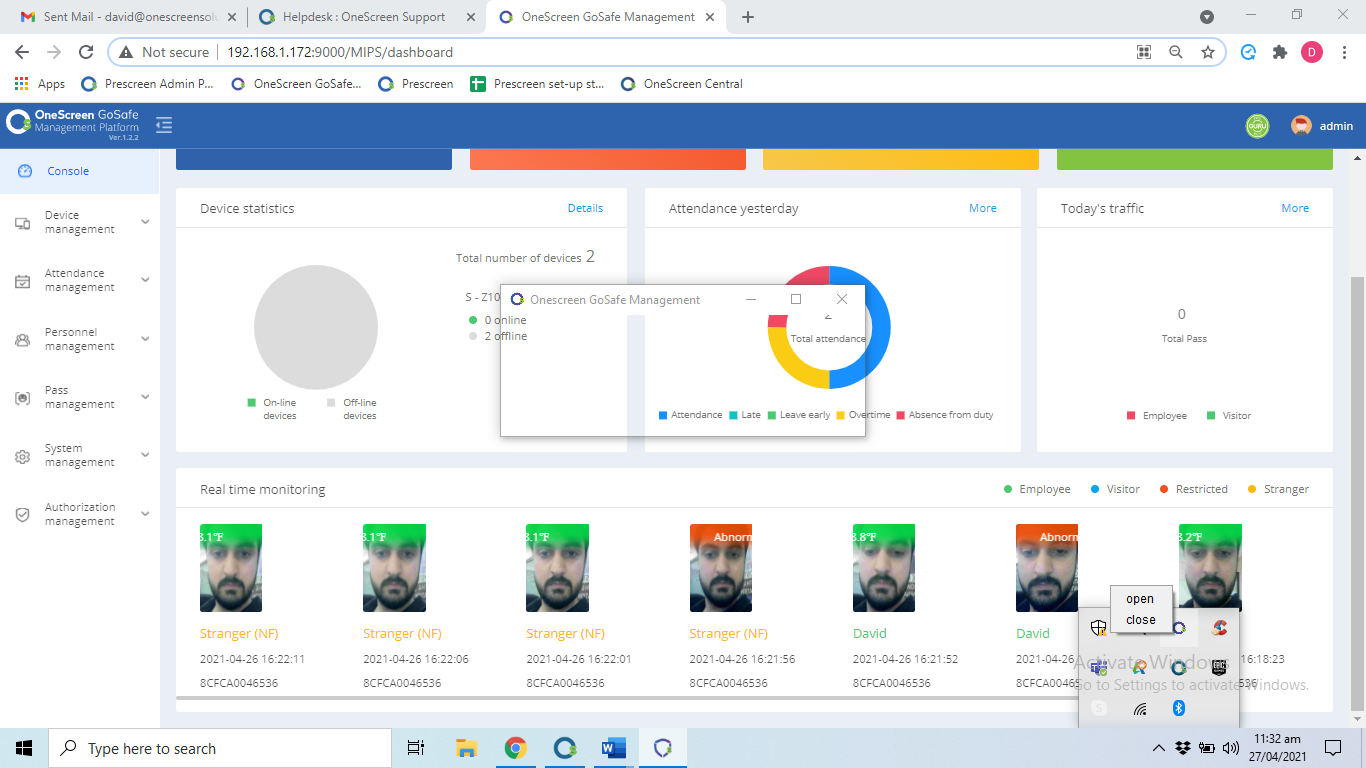Expand the Pass management chevron
This screenshot has height=768, width=1366.
[x=145, y=397]
